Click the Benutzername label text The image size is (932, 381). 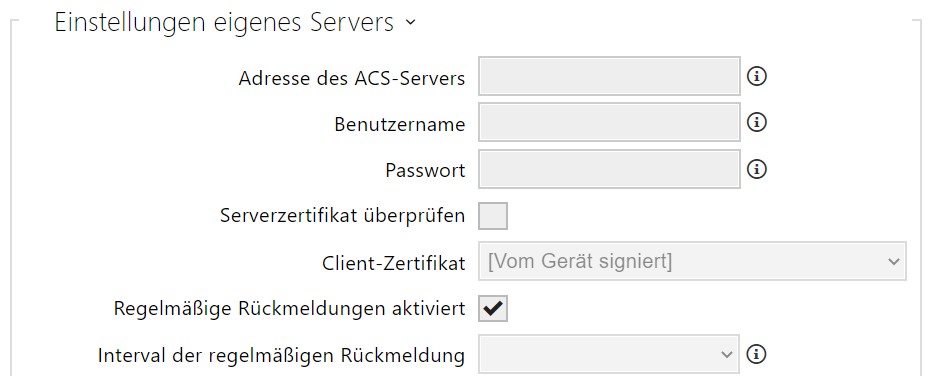[x=399, y=124]
